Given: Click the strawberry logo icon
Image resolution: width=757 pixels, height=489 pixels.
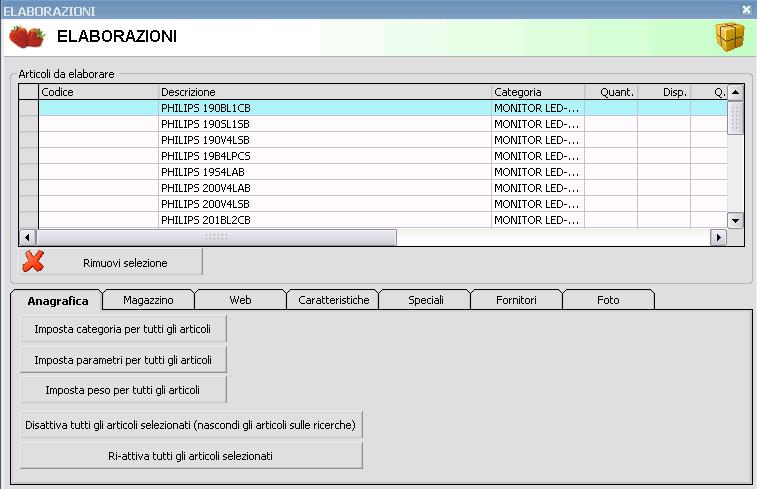Looking at the screenshot, I should 27,37.
